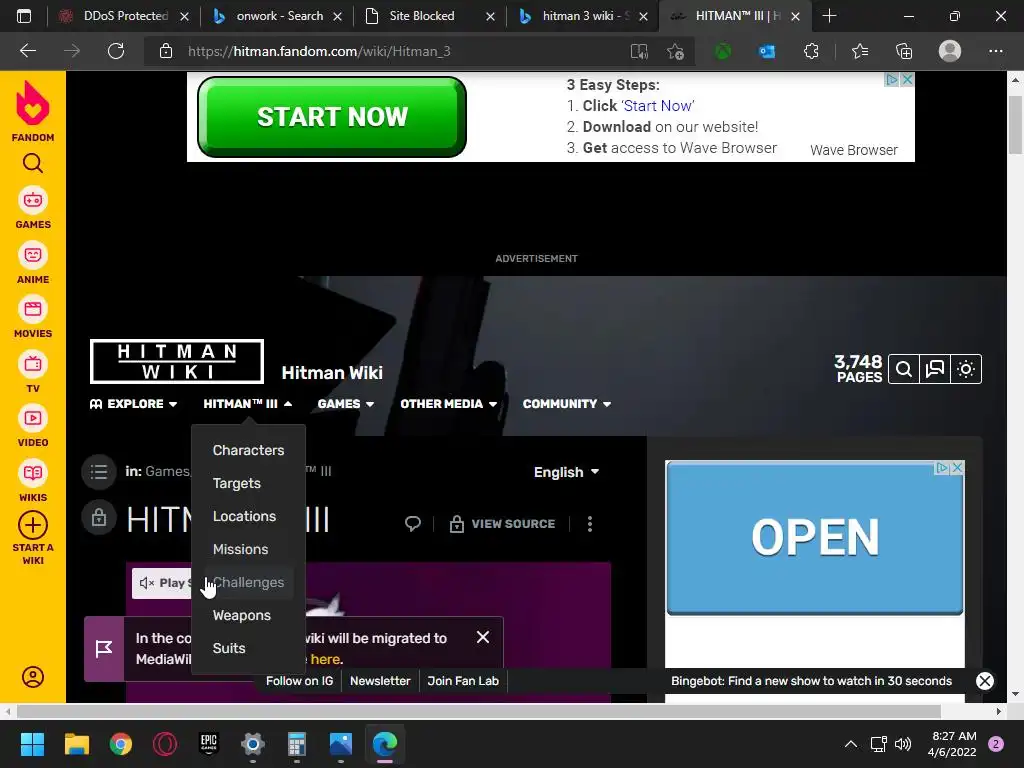This screenshot has width=1024, height=768.
Task: Open the Anime section in Fandom sidebar
Action: pos(33,263)
